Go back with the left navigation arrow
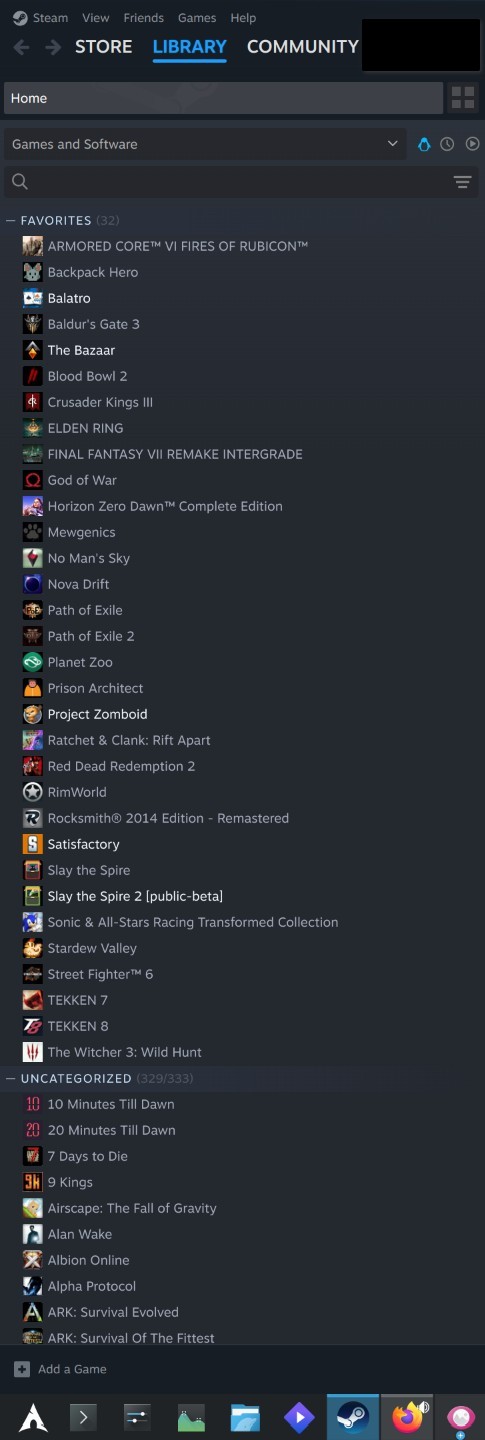 coord(21,47)
